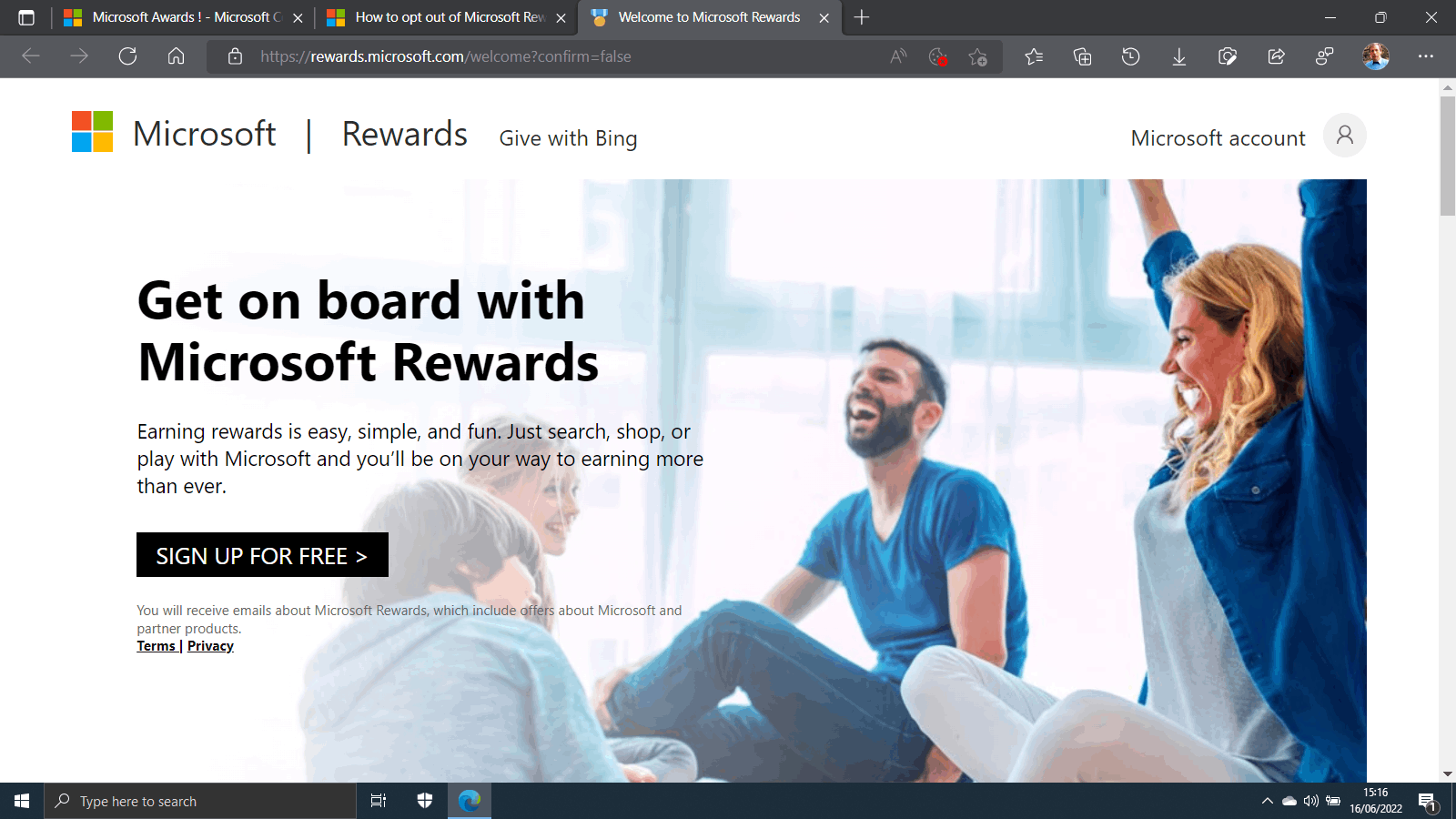Close the Microsoft Awards tab
1456x819 pixels.
coord(298,17)
